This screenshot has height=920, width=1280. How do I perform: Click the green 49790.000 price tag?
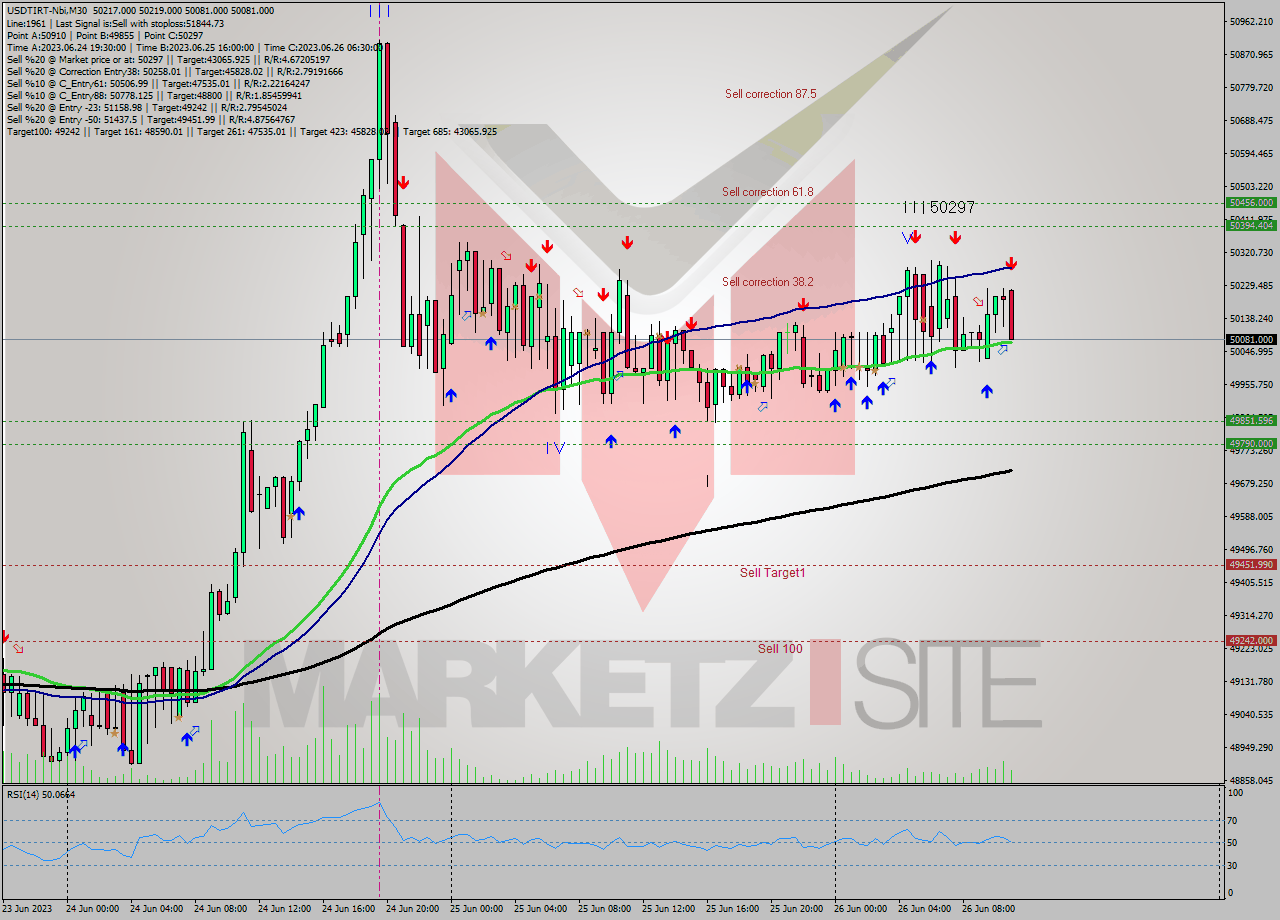tap(1250, 443)
